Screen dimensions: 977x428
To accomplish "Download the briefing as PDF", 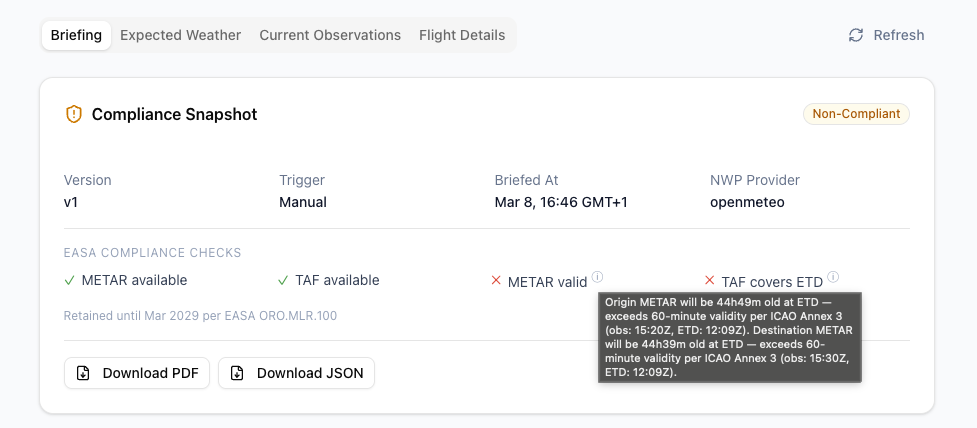I will [x=138, y=373].
